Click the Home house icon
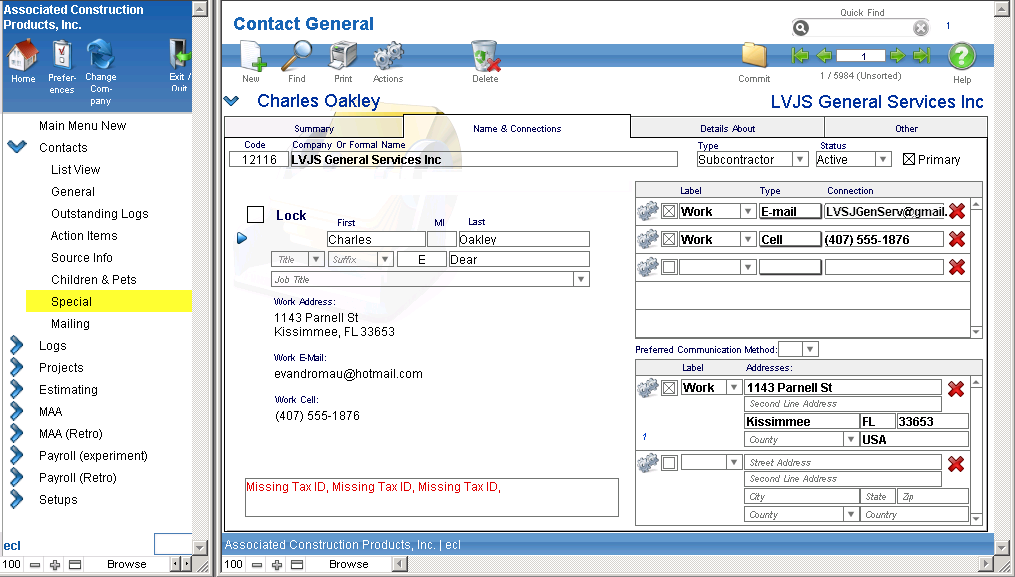This screenshot has height=577, width=1015. pyautogui.click(x=23, y=56)
